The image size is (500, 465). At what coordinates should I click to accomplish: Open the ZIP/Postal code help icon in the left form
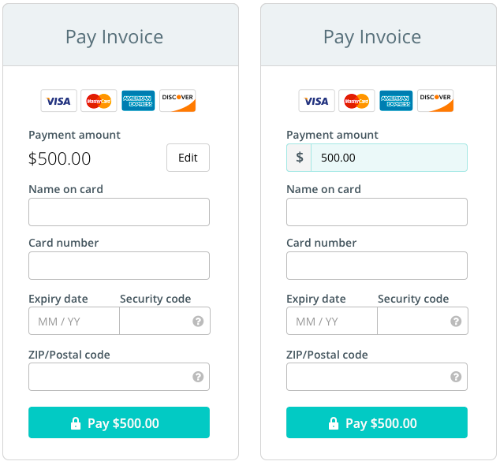tap(198, 377)
